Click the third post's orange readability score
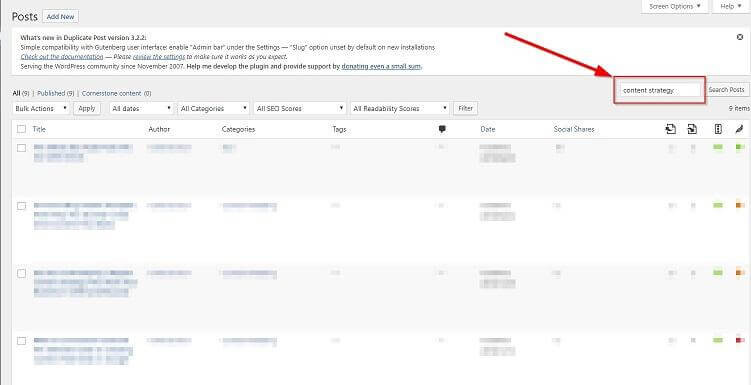The height and width of the screenshot is (385, 751). (x=740, y=272)
